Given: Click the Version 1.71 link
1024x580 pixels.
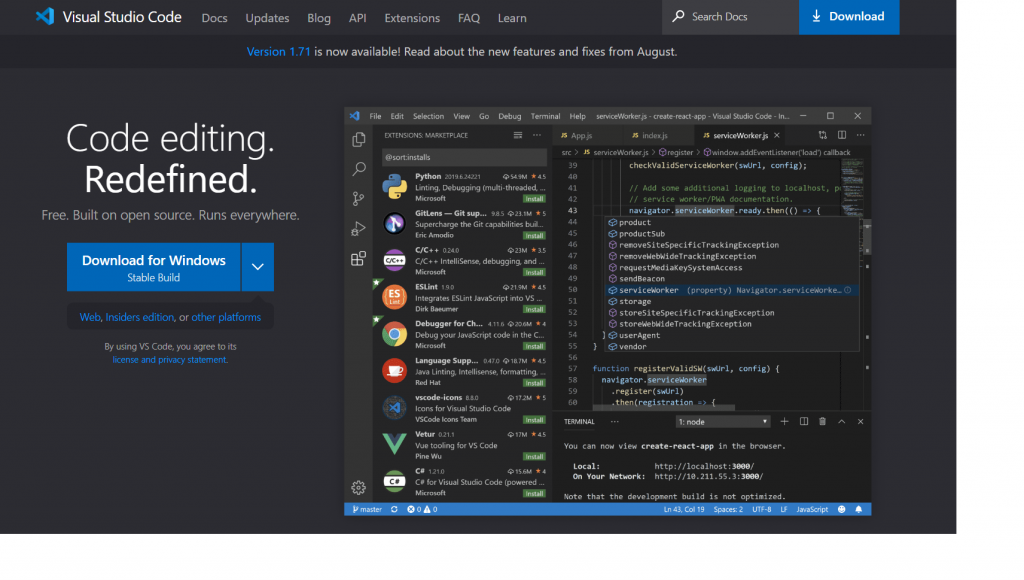Looking at the screenshot, I should tap(279, 52).
